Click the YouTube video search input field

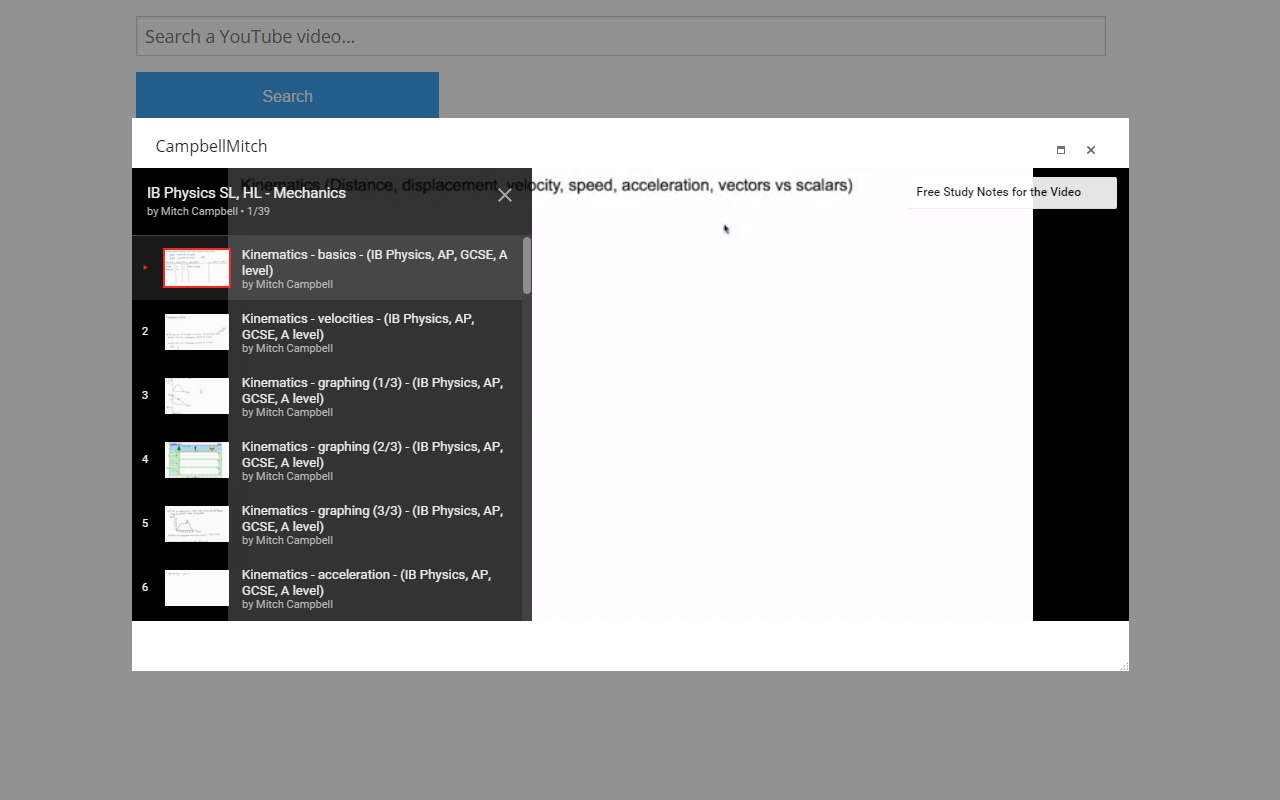point(620,35)
